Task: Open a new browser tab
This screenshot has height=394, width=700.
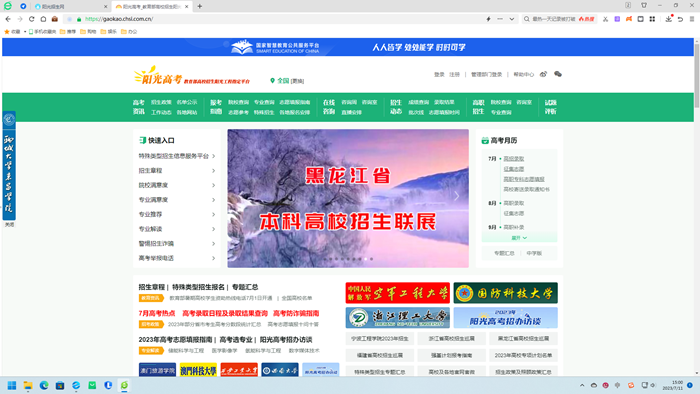Action: [x=200, y=6]
